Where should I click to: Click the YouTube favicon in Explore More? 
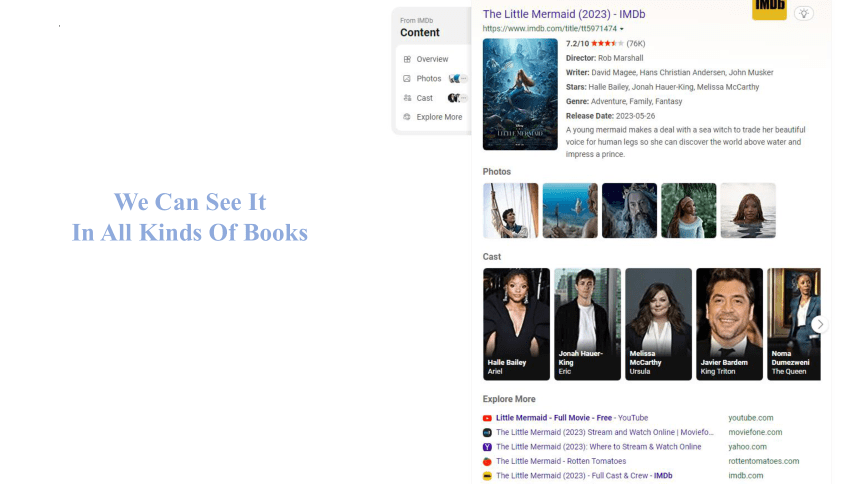pyautogui.click(x=487, y=418)
